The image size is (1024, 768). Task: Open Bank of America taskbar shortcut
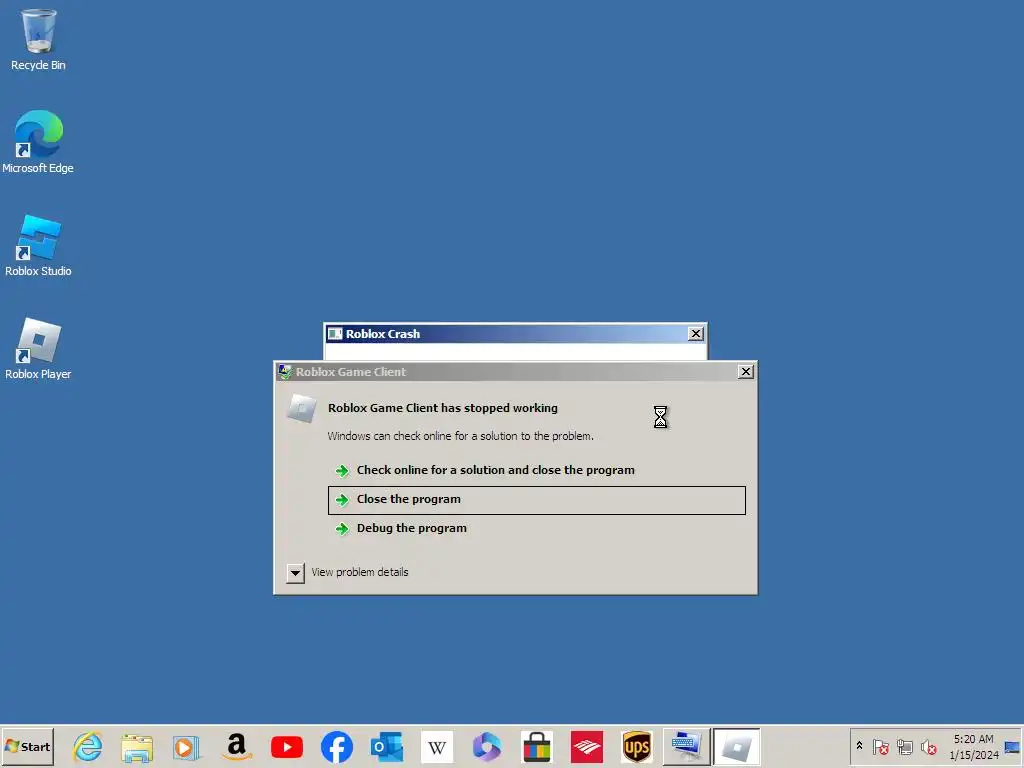coord(587,747)
